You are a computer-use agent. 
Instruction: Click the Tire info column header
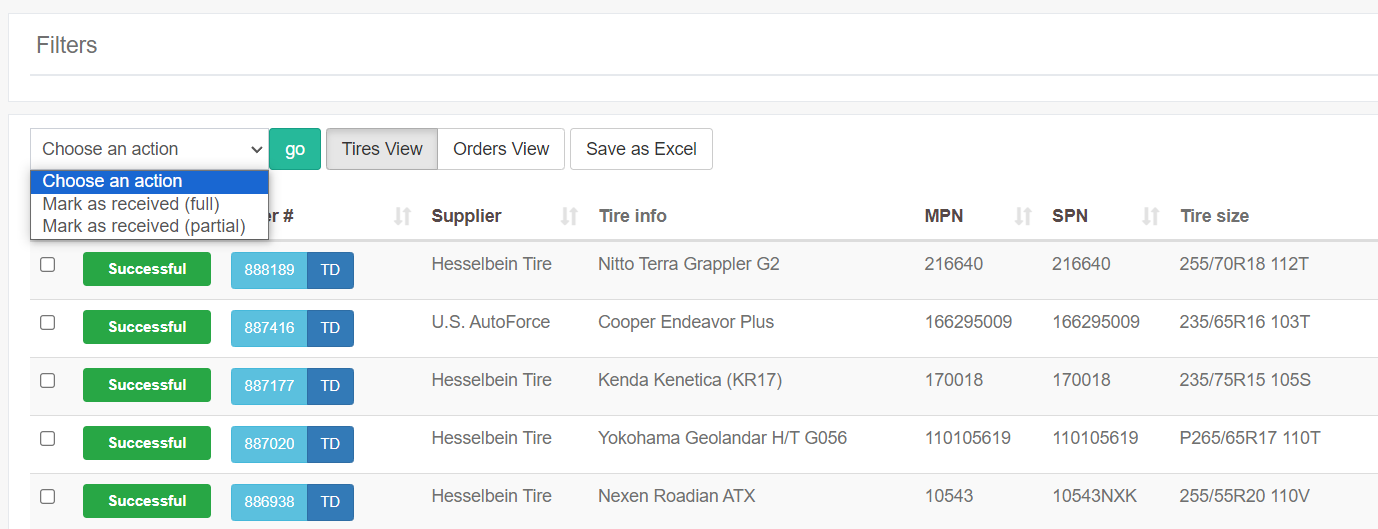pos(632,216)
